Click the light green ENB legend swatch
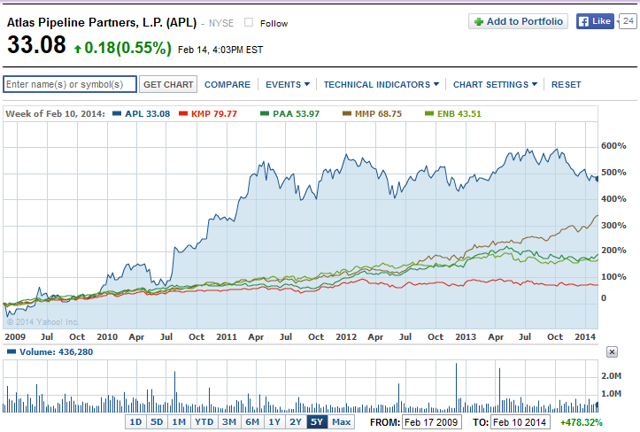This screenshot has height=432, width=640. (x=429, y=114)
